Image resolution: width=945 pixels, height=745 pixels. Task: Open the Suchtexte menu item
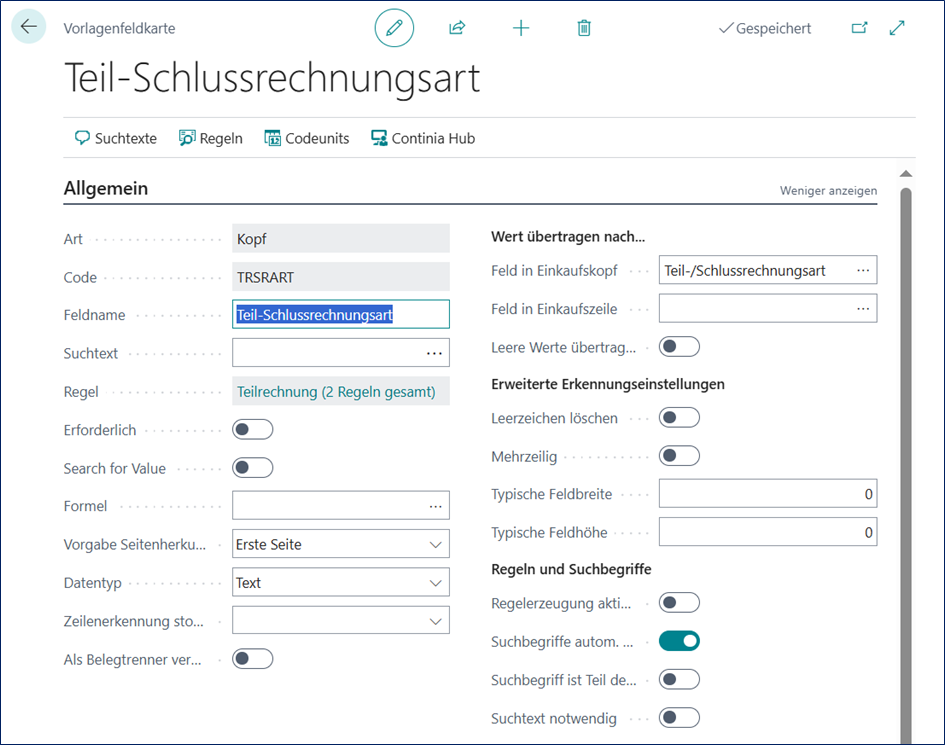point(115,139)
